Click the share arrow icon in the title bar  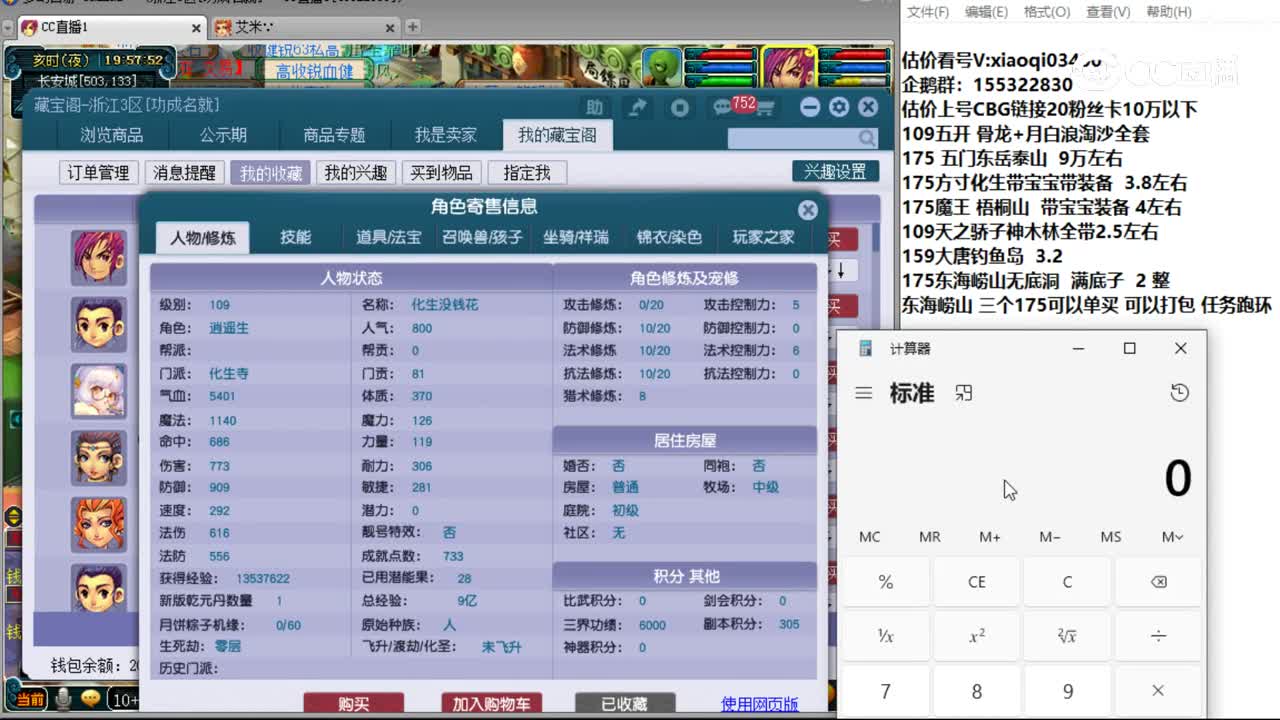(636, 106)
